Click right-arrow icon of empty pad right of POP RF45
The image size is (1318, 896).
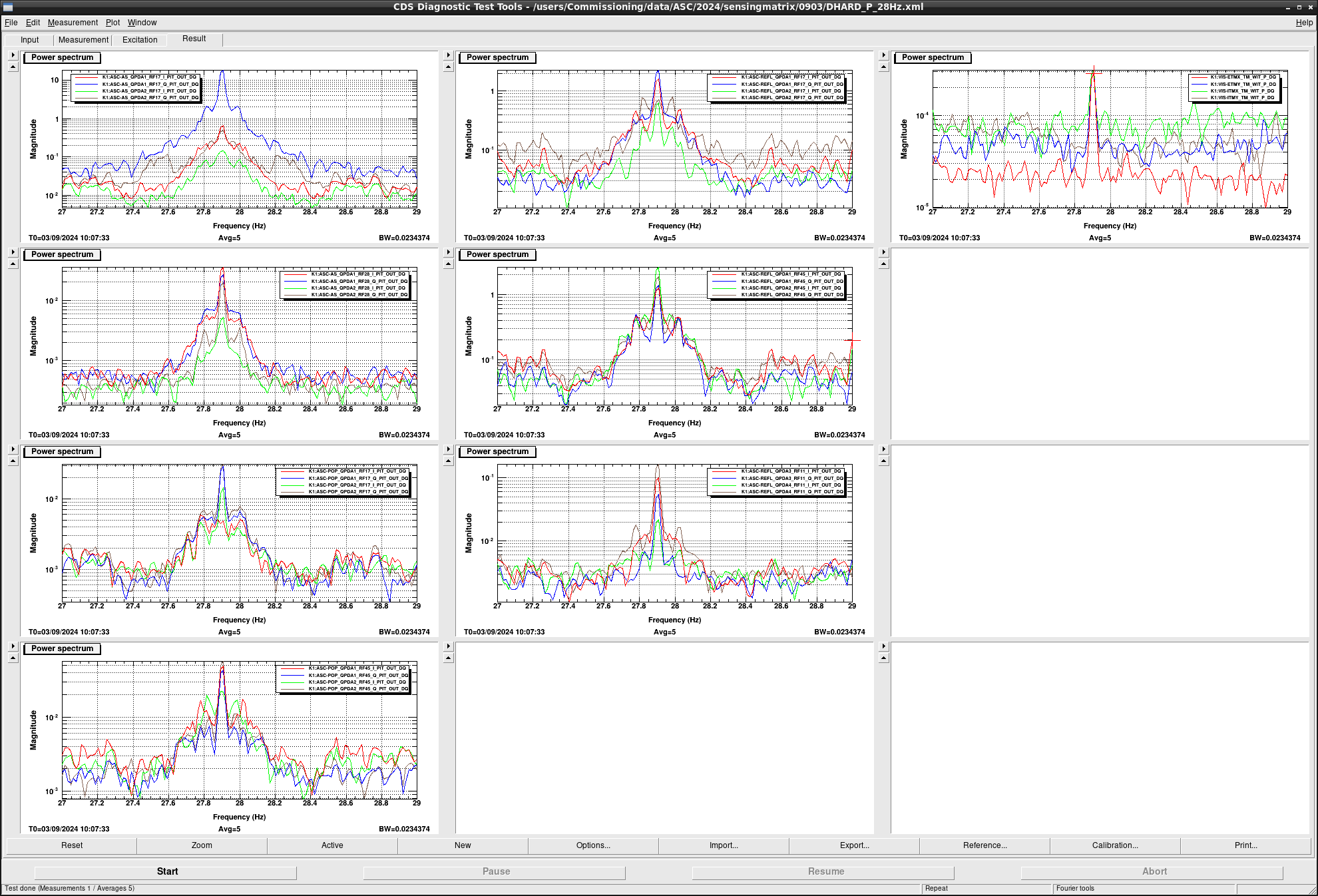click(x=448, y=646)
